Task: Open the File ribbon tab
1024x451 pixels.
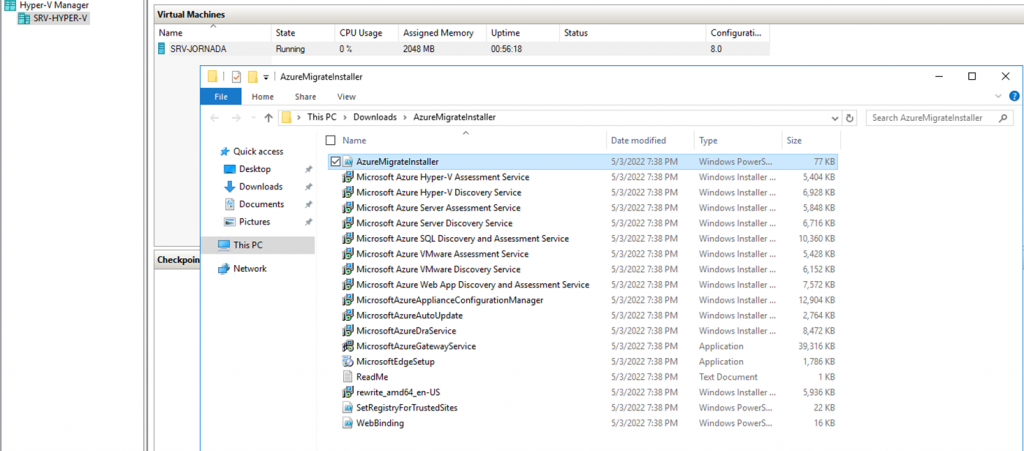Action: click(x=221, y=97)
